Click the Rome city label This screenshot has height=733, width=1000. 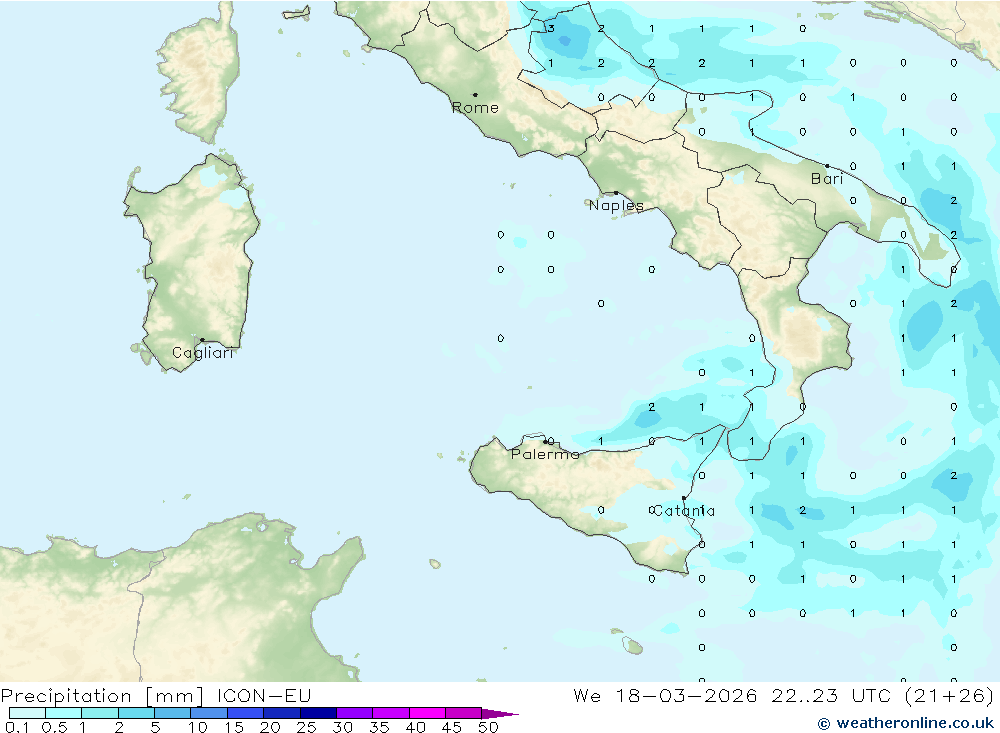pos(475,108)
